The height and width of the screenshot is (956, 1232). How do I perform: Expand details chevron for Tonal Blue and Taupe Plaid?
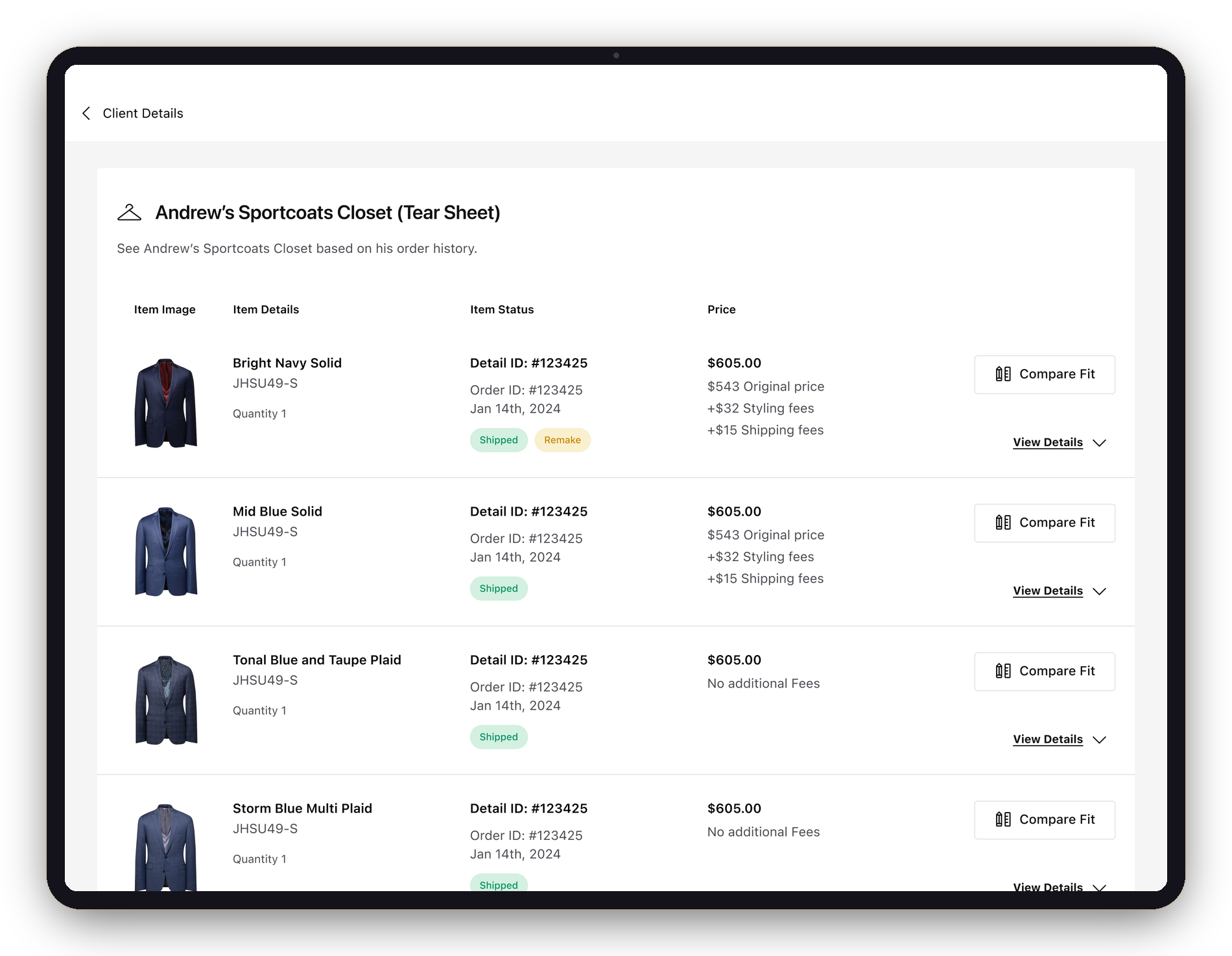coord(1099,740)
